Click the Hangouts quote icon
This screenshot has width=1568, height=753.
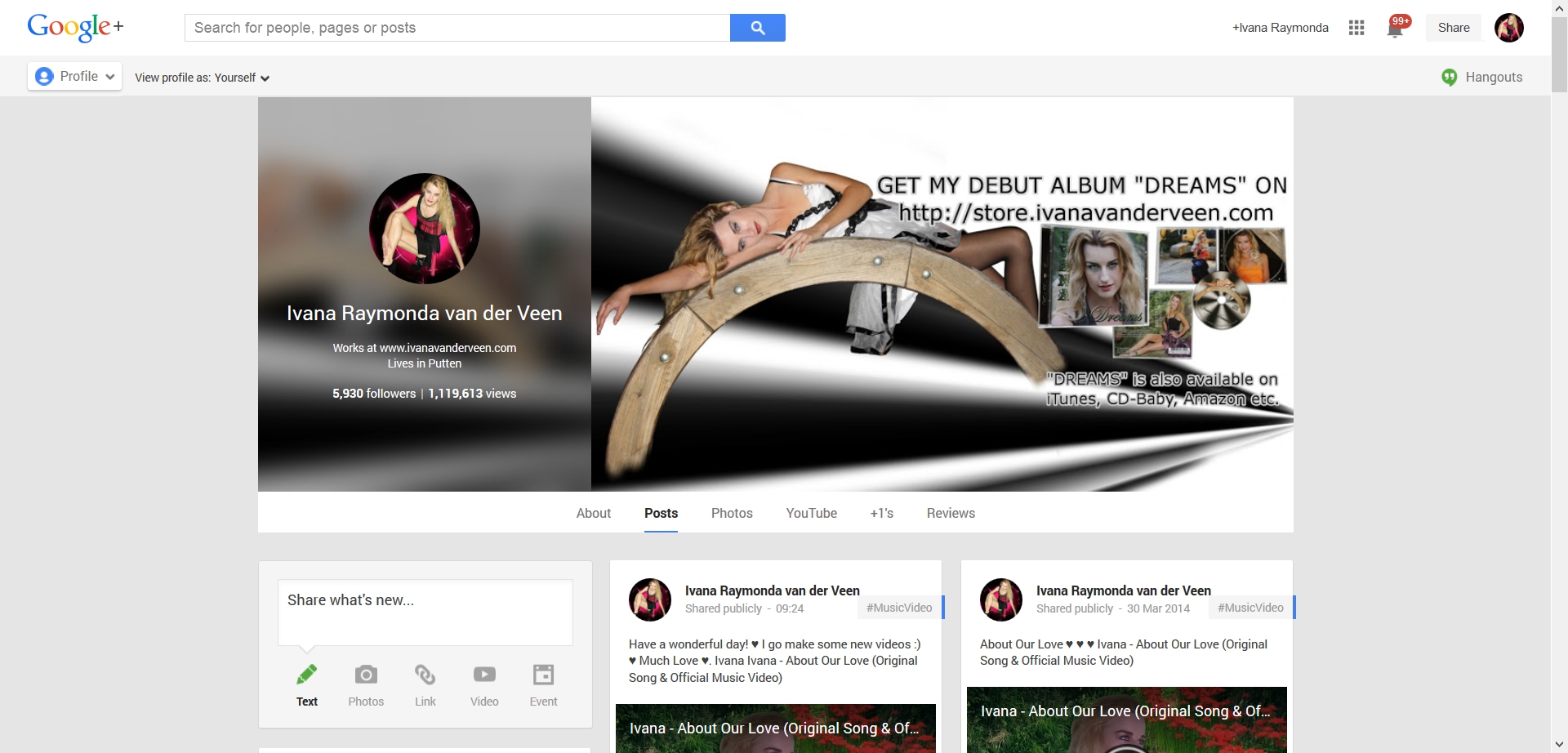tap(1450, 77)
